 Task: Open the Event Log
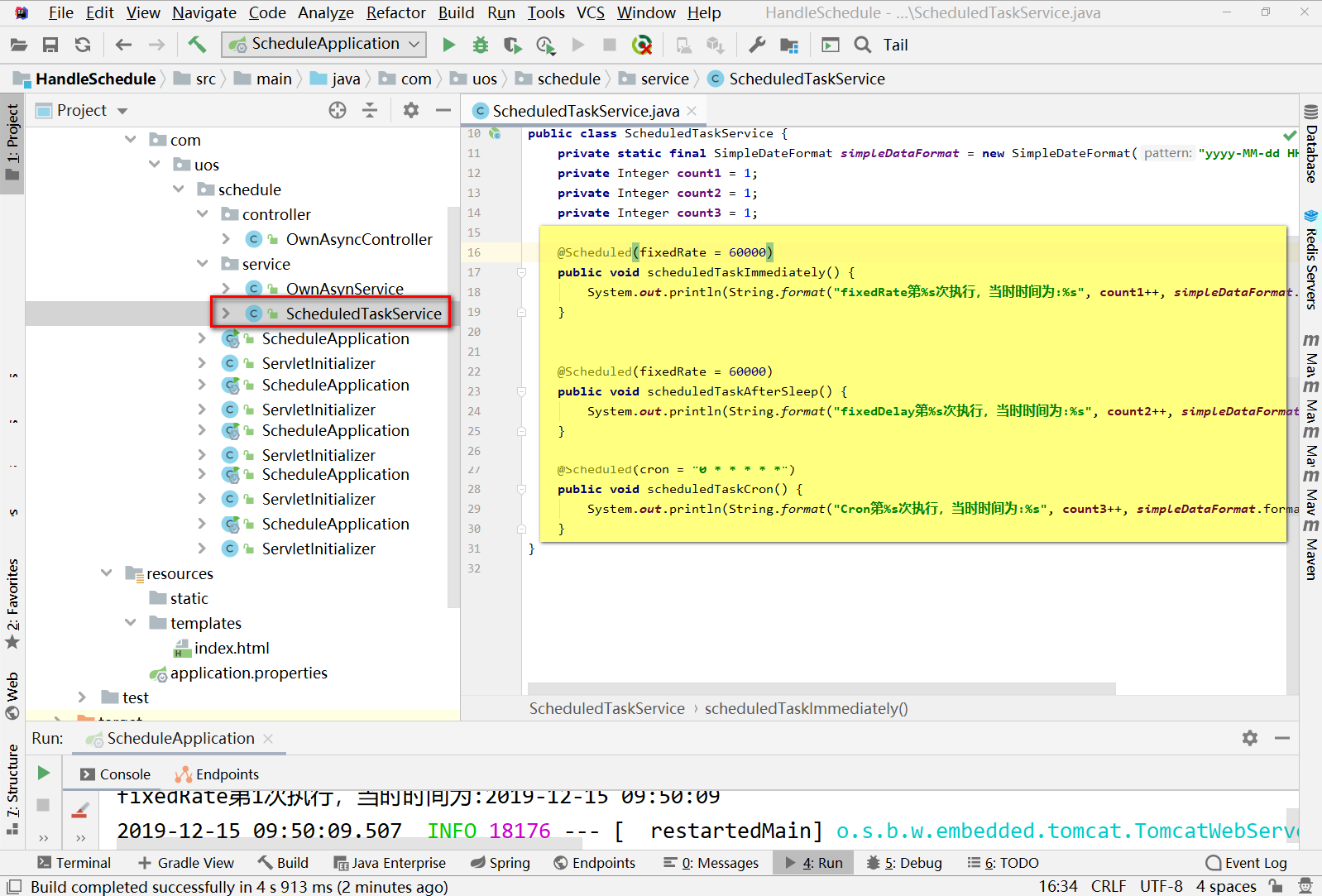[x=1246, y=863]
